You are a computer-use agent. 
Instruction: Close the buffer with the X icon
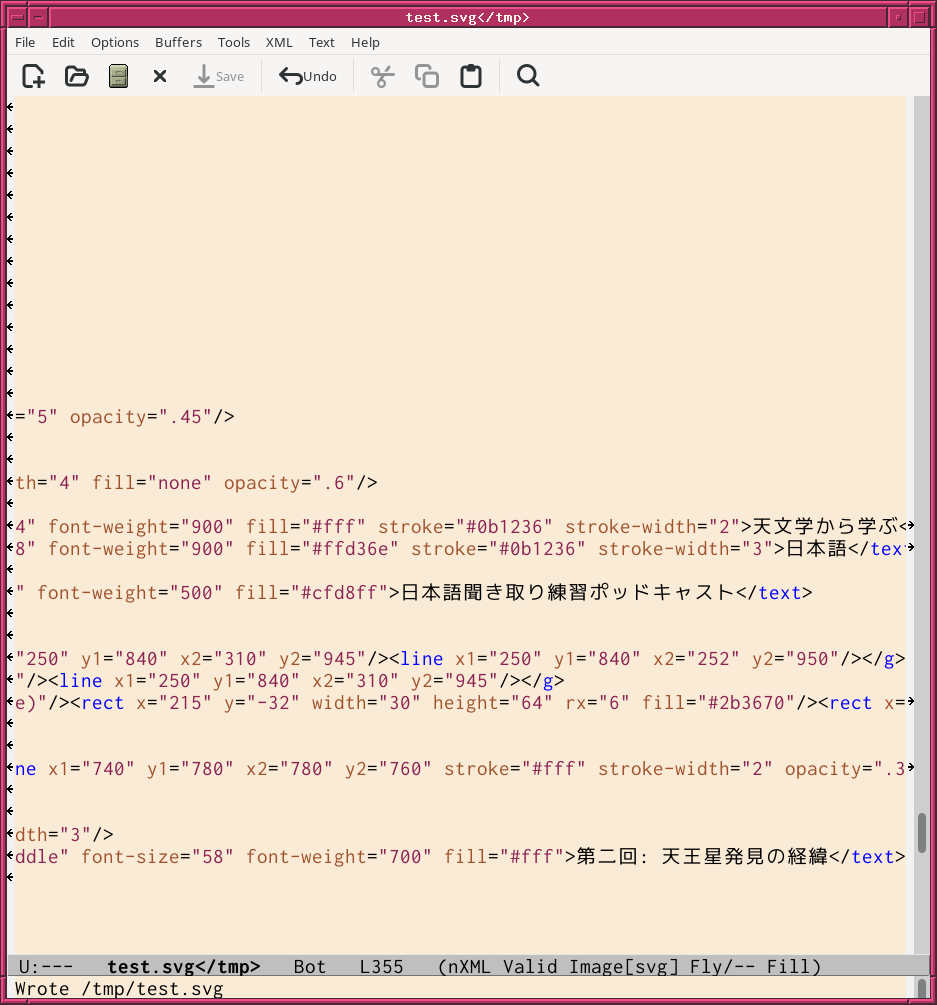160,76
